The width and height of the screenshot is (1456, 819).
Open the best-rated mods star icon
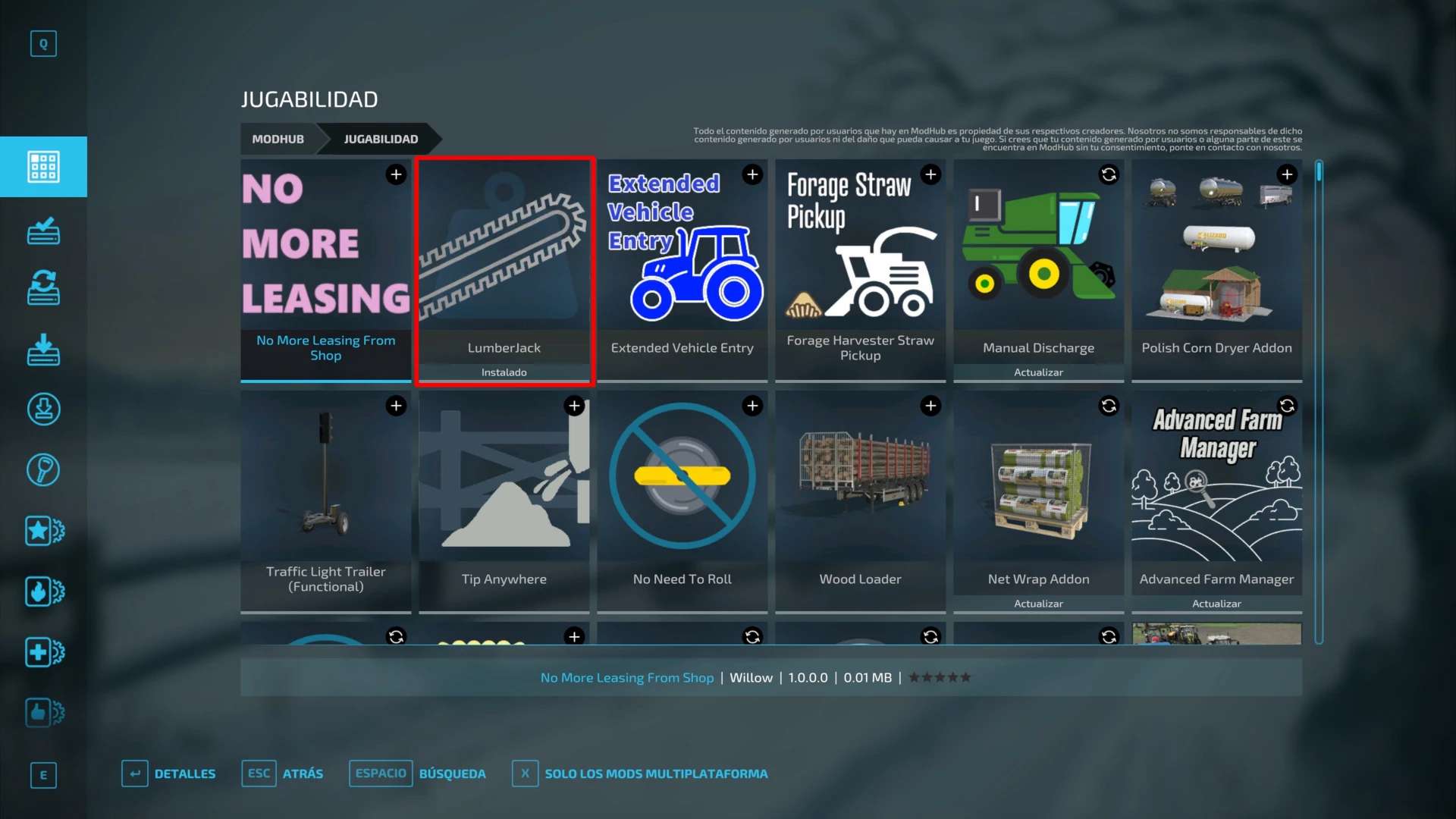click(x=43, y=531)
